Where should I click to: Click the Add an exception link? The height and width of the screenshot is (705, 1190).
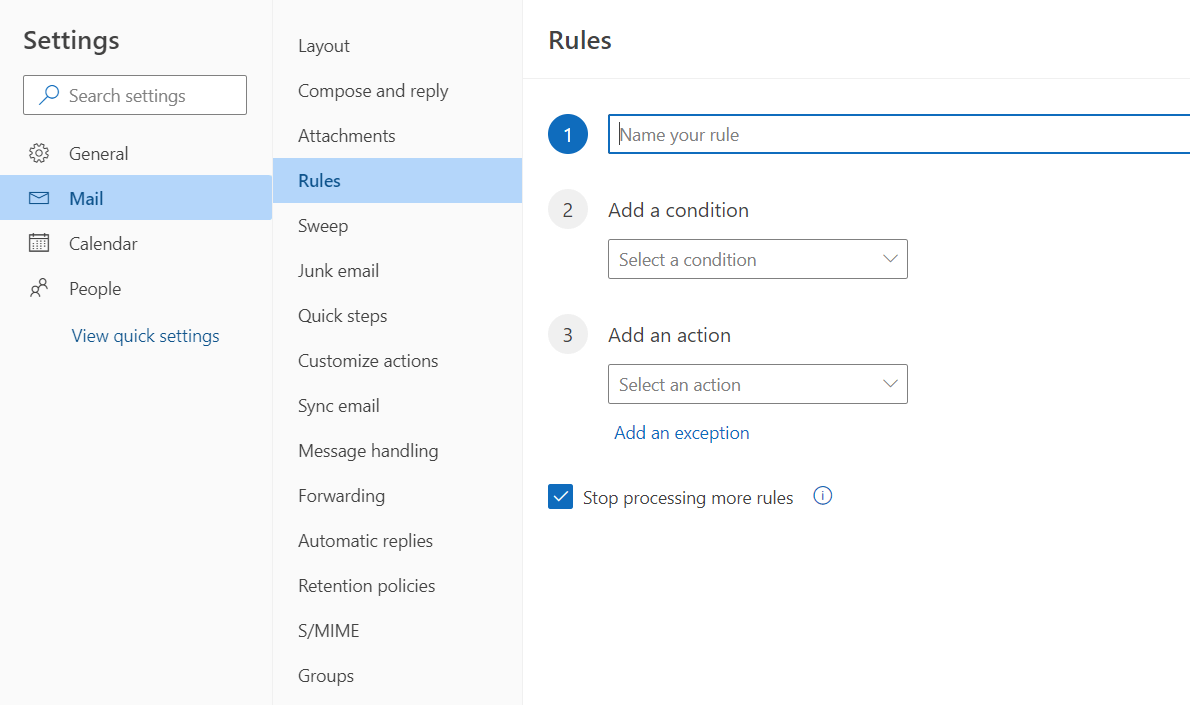tap(681, 432)
